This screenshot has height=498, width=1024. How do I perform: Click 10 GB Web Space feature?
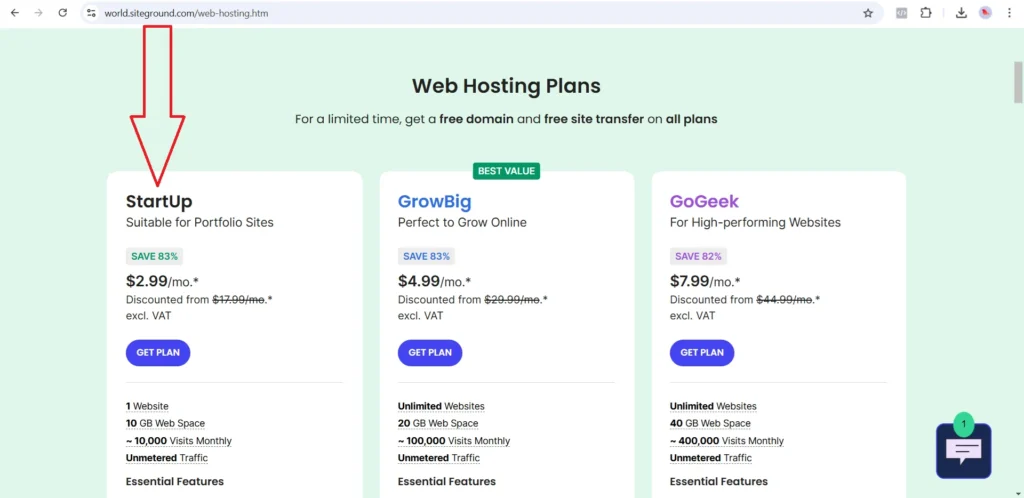[165, 424]
